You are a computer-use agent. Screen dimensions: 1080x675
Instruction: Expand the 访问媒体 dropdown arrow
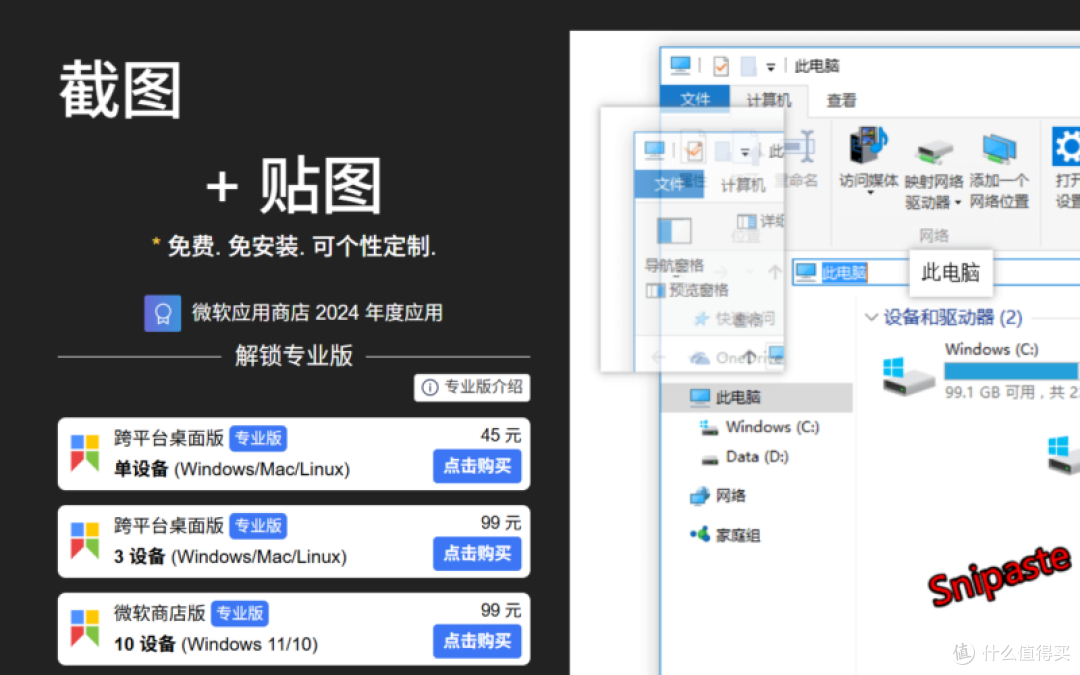tap(870, 194)
